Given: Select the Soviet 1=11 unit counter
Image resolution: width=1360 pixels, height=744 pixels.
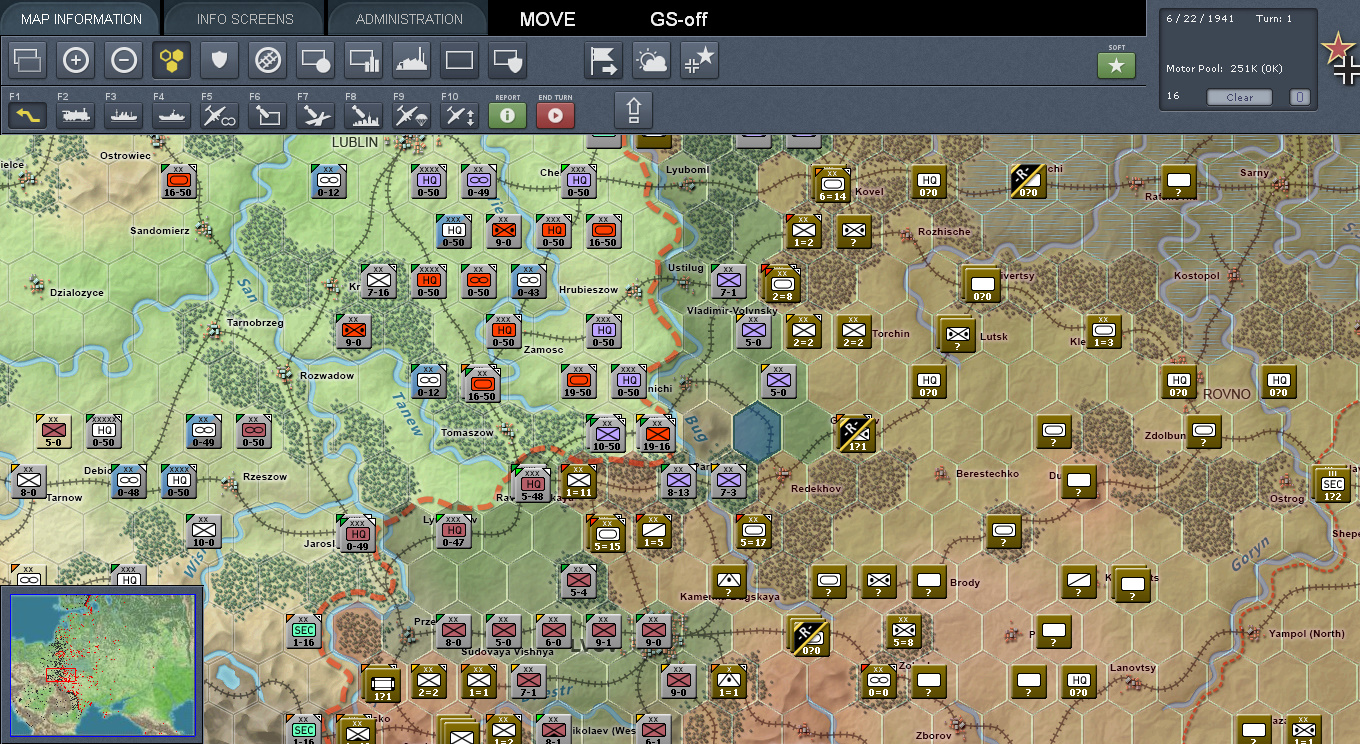Looking at the screenshot, I should coord(579,480).
